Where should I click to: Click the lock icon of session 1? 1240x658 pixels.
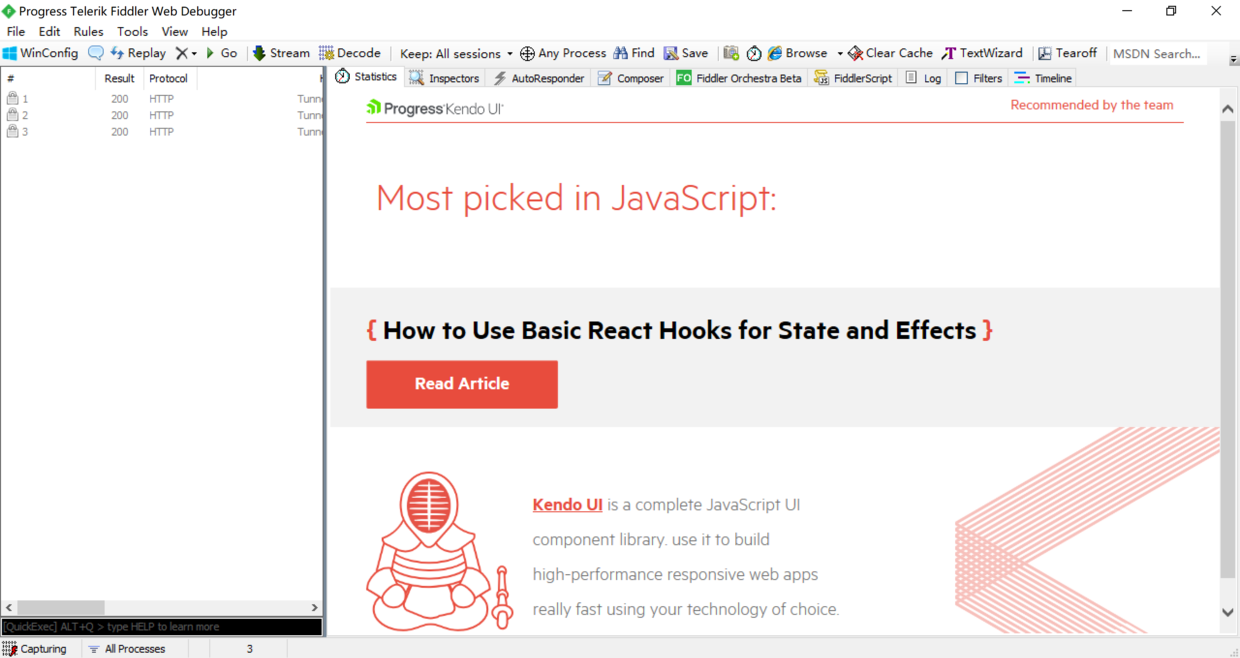point(13,98)
